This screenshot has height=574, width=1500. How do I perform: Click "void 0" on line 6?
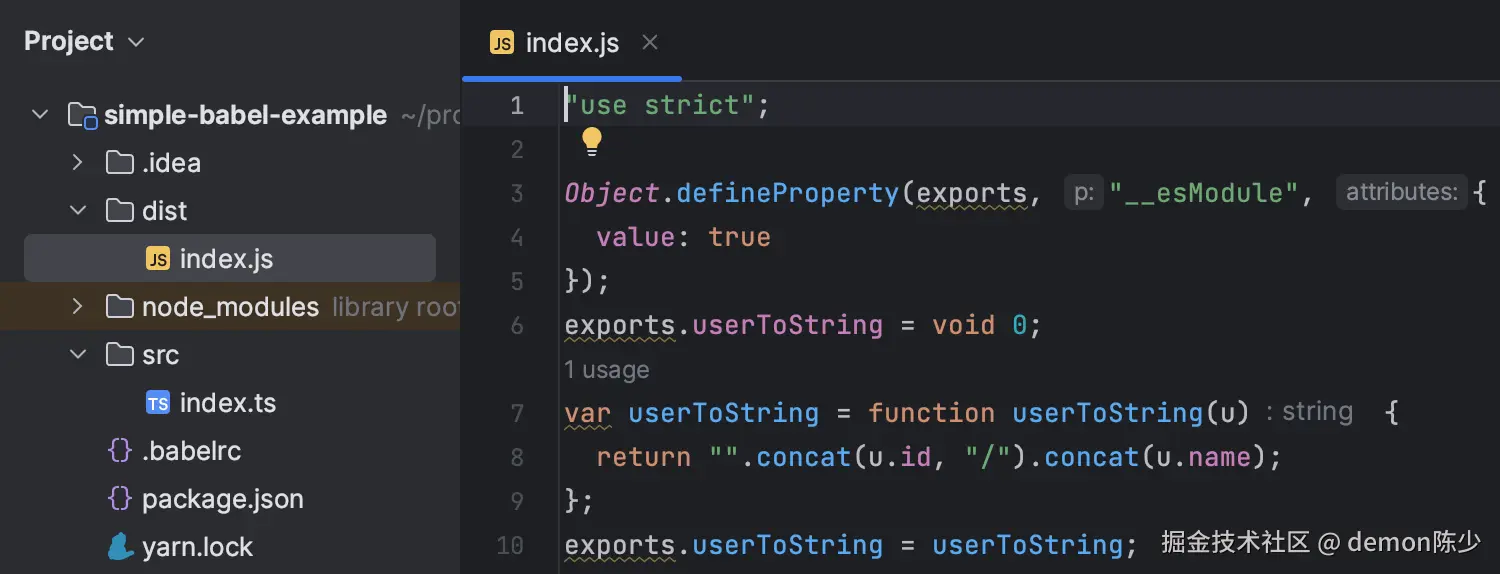980,325
